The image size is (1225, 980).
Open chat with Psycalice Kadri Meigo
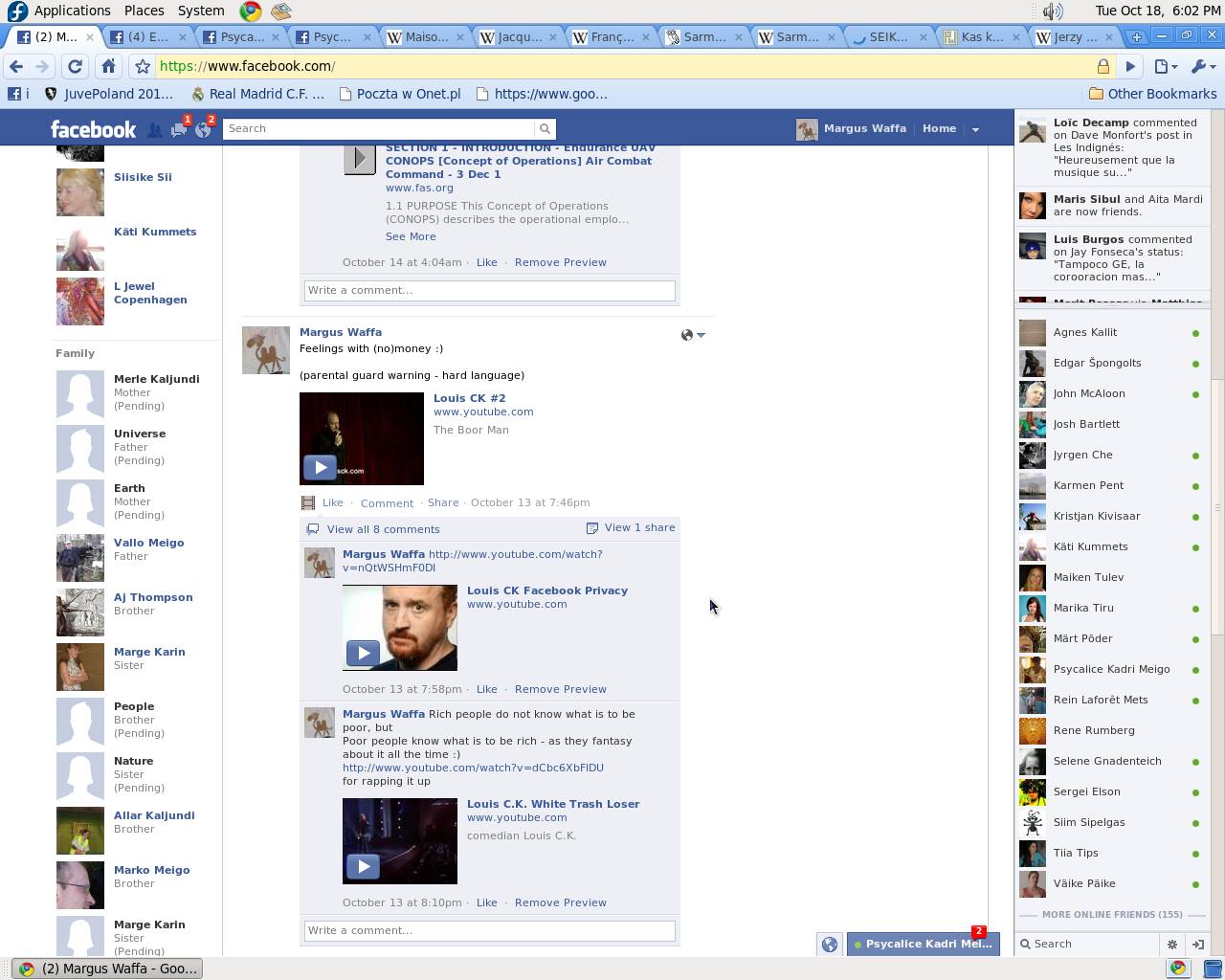click(x=1111, y=669)
